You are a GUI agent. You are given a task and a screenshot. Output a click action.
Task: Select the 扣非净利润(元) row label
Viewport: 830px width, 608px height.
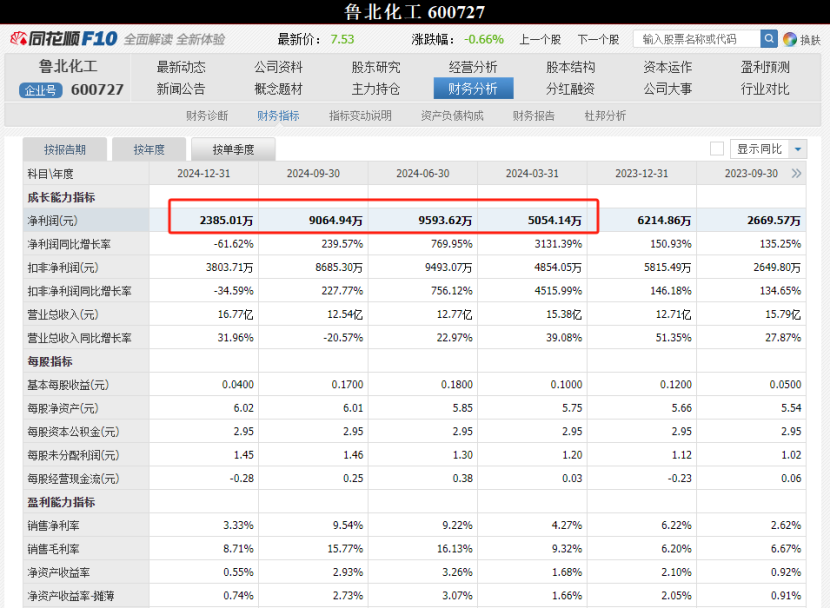63,268
